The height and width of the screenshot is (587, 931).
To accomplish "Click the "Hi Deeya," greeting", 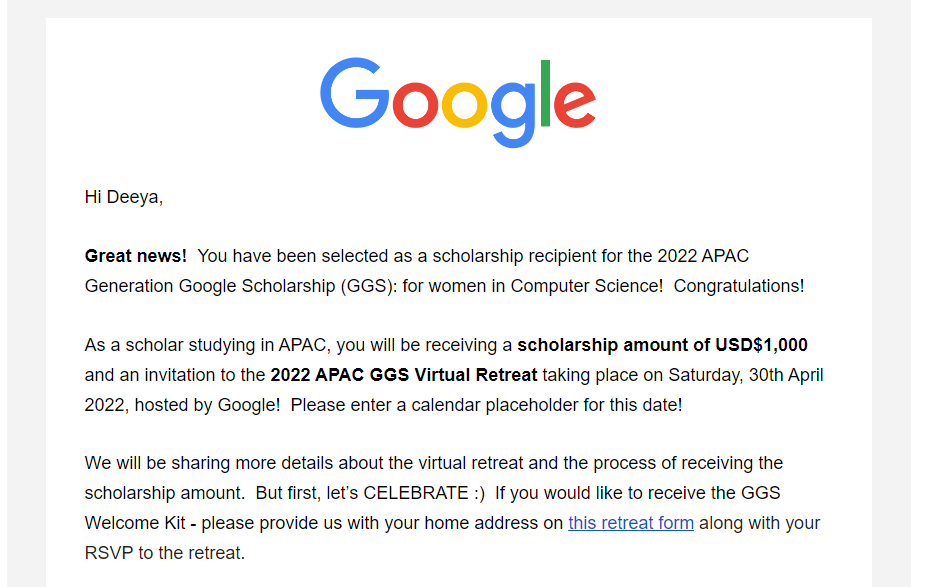I will tap(124, 197).
